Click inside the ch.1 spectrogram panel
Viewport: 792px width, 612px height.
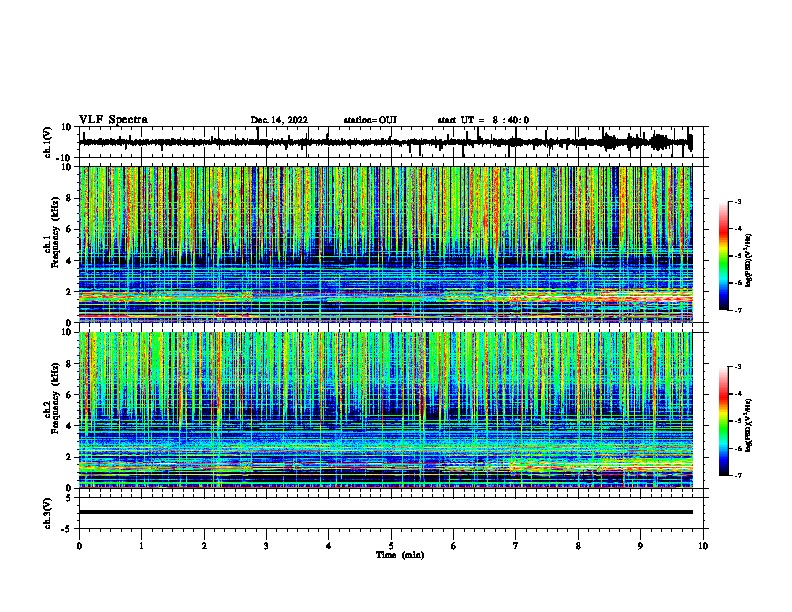click(386, 244)
